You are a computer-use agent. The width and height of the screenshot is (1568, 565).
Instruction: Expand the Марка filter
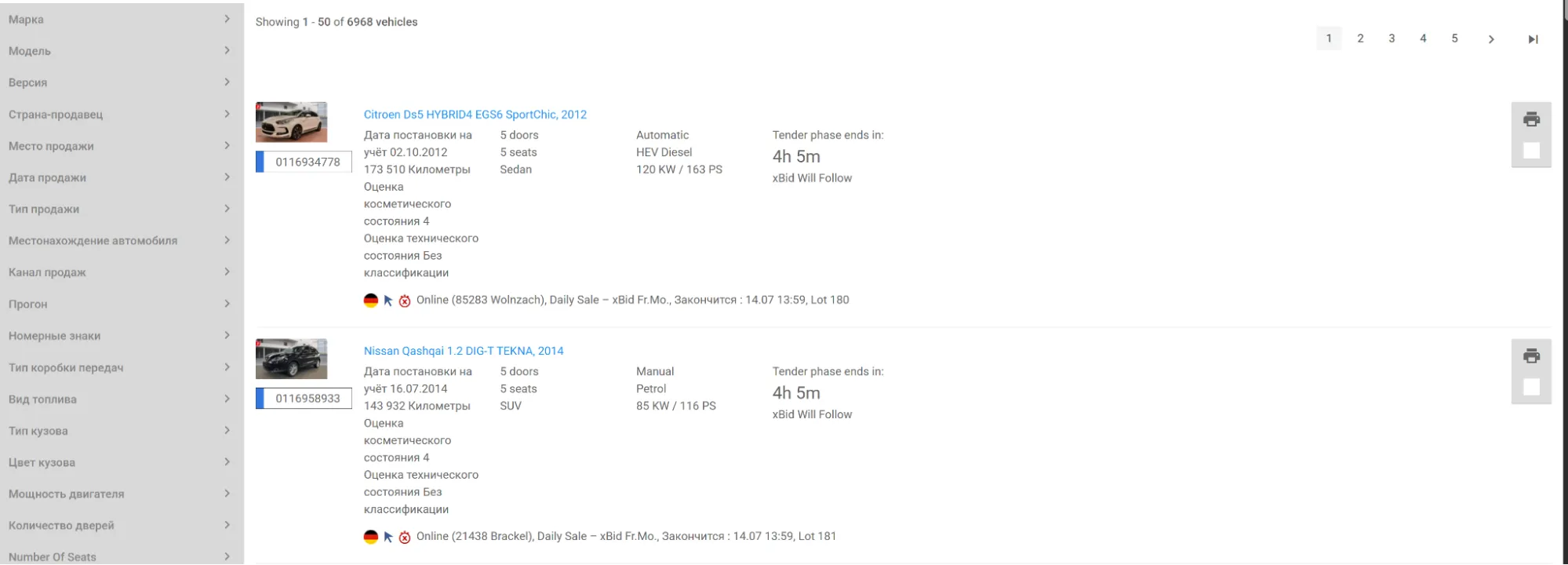click(121, 19)
